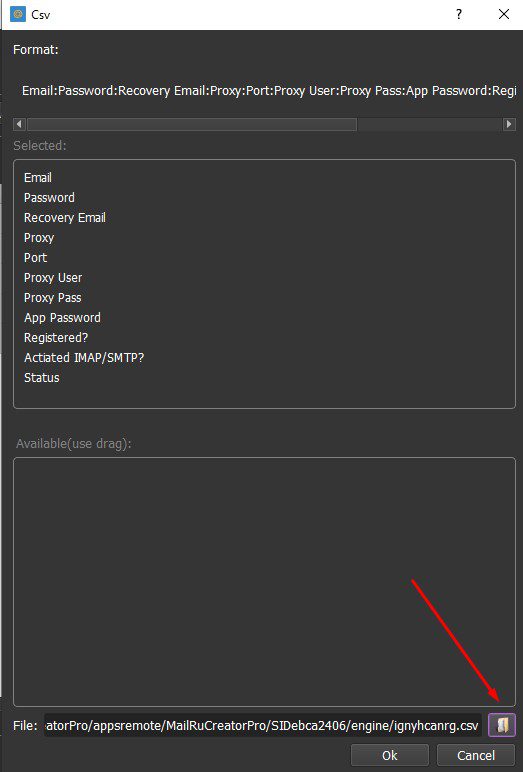Select the Port list item
This screenshot has width=523, height=772.
[x=35, y=257]
